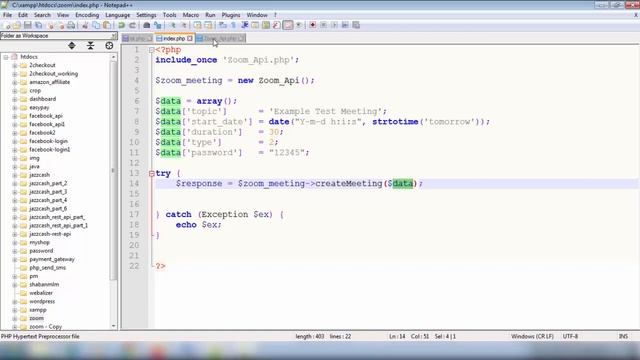Select the myshop folder
The width and height of the screenshot is (640, 360).
[x=39, y=242]
